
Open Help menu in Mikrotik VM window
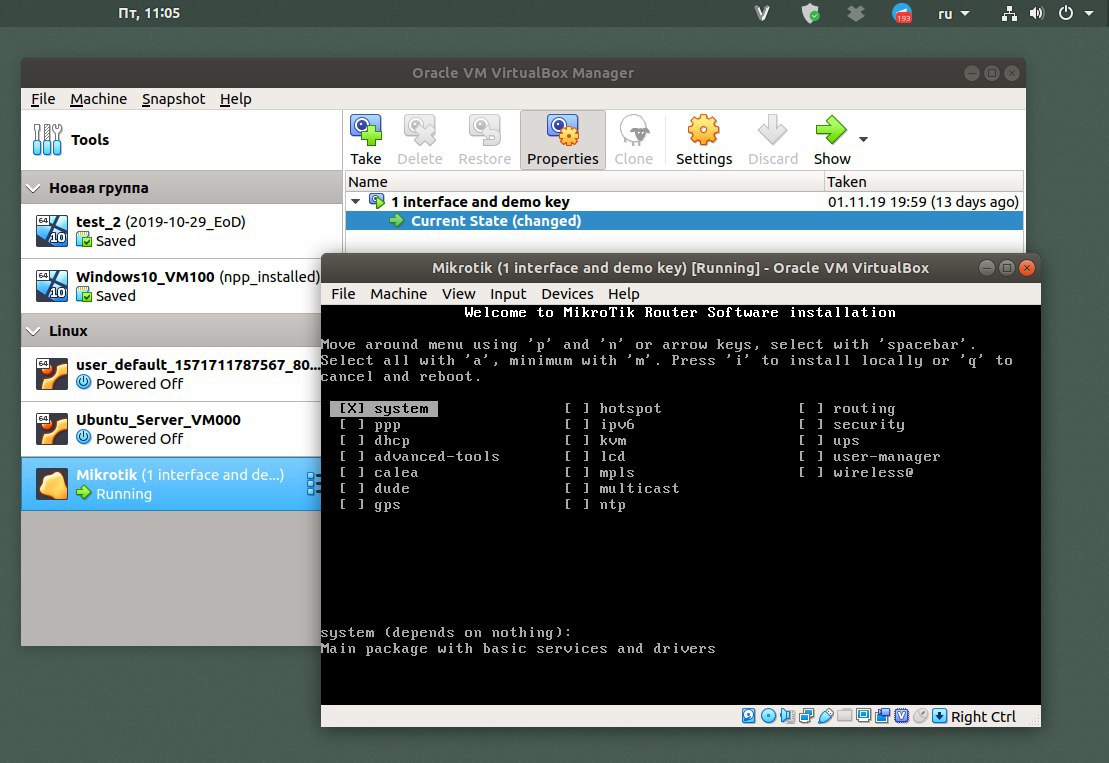624,293
